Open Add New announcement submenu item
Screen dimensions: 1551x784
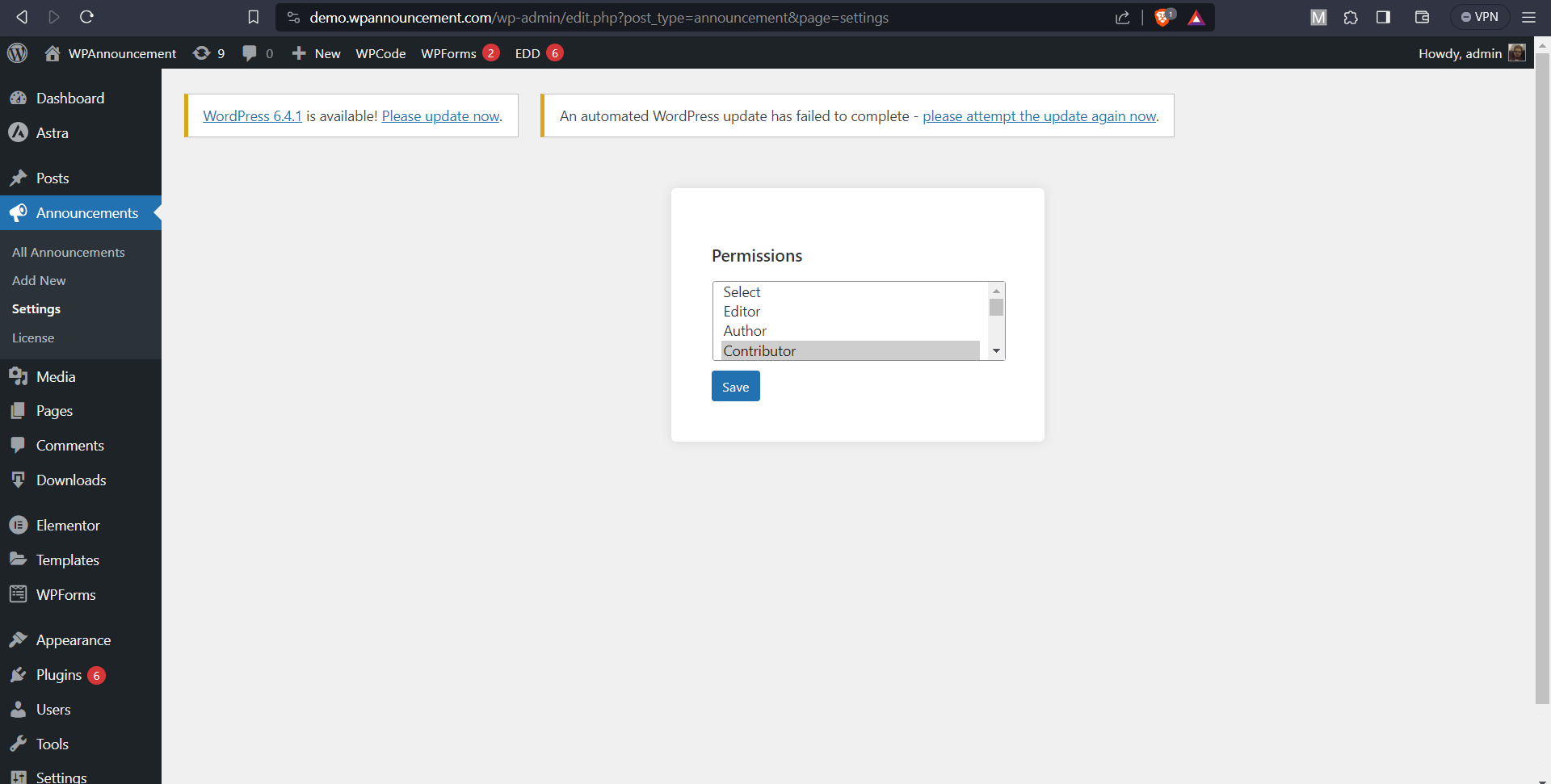coord(39,281)
